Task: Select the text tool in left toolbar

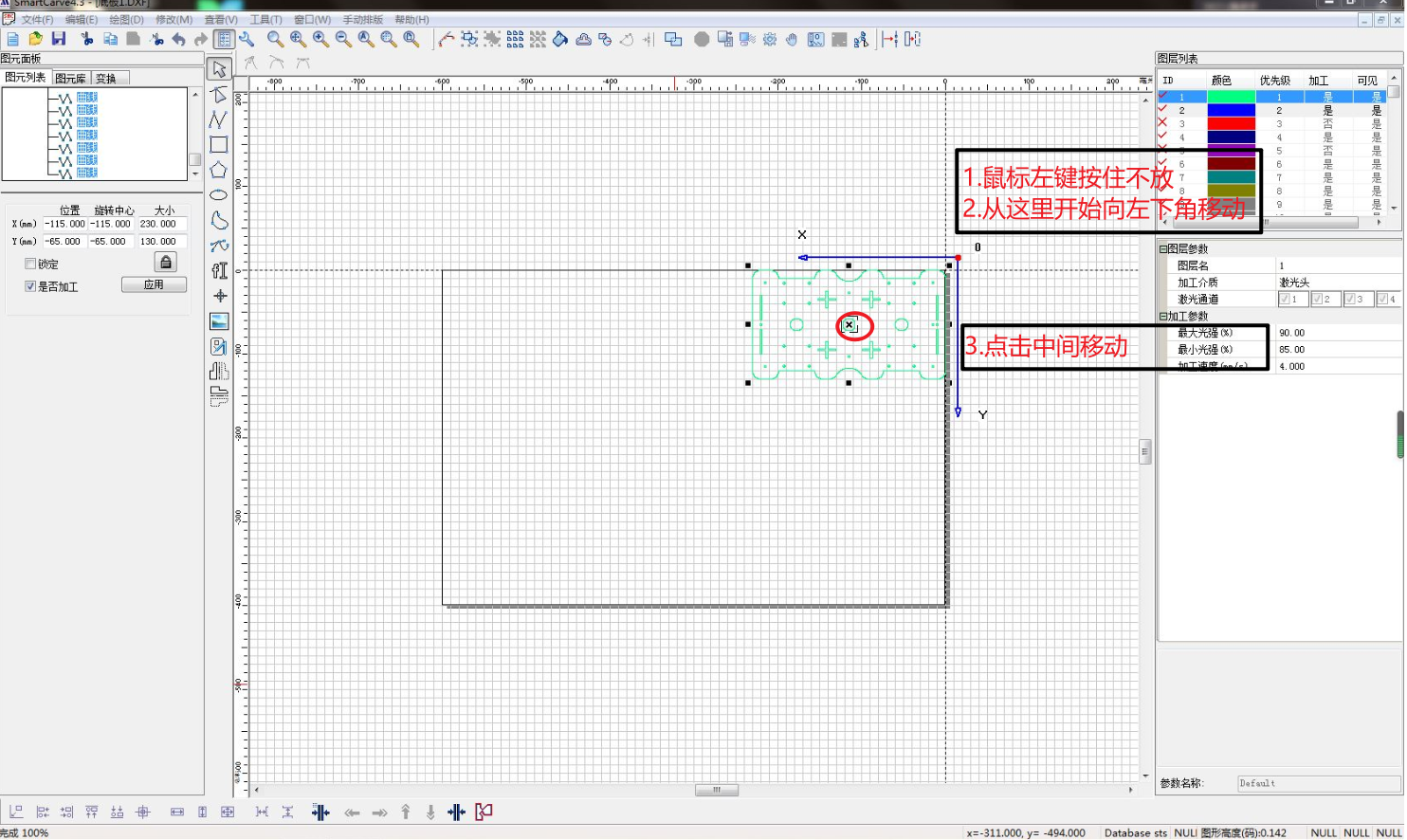Action: 219,270
